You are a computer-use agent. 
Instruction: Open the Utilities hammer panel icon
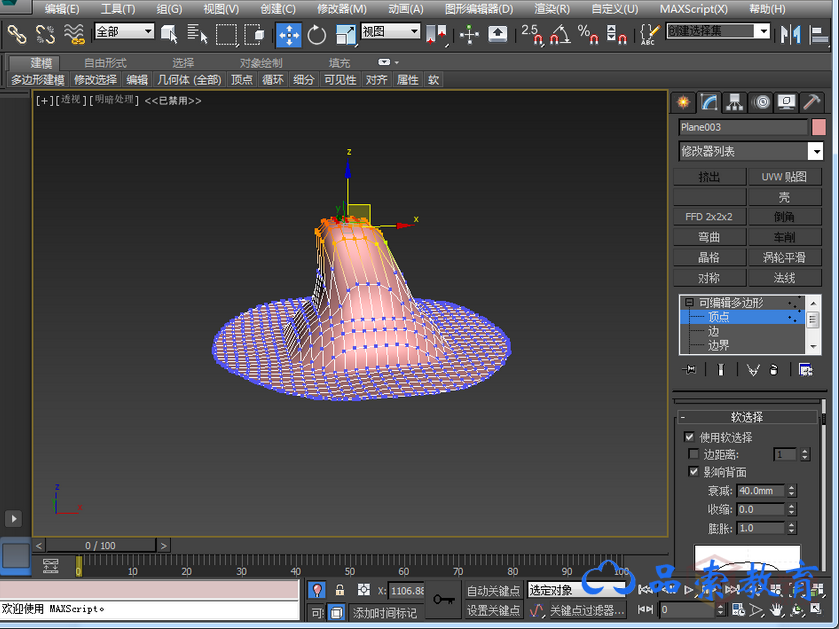(x=812, y=102)
